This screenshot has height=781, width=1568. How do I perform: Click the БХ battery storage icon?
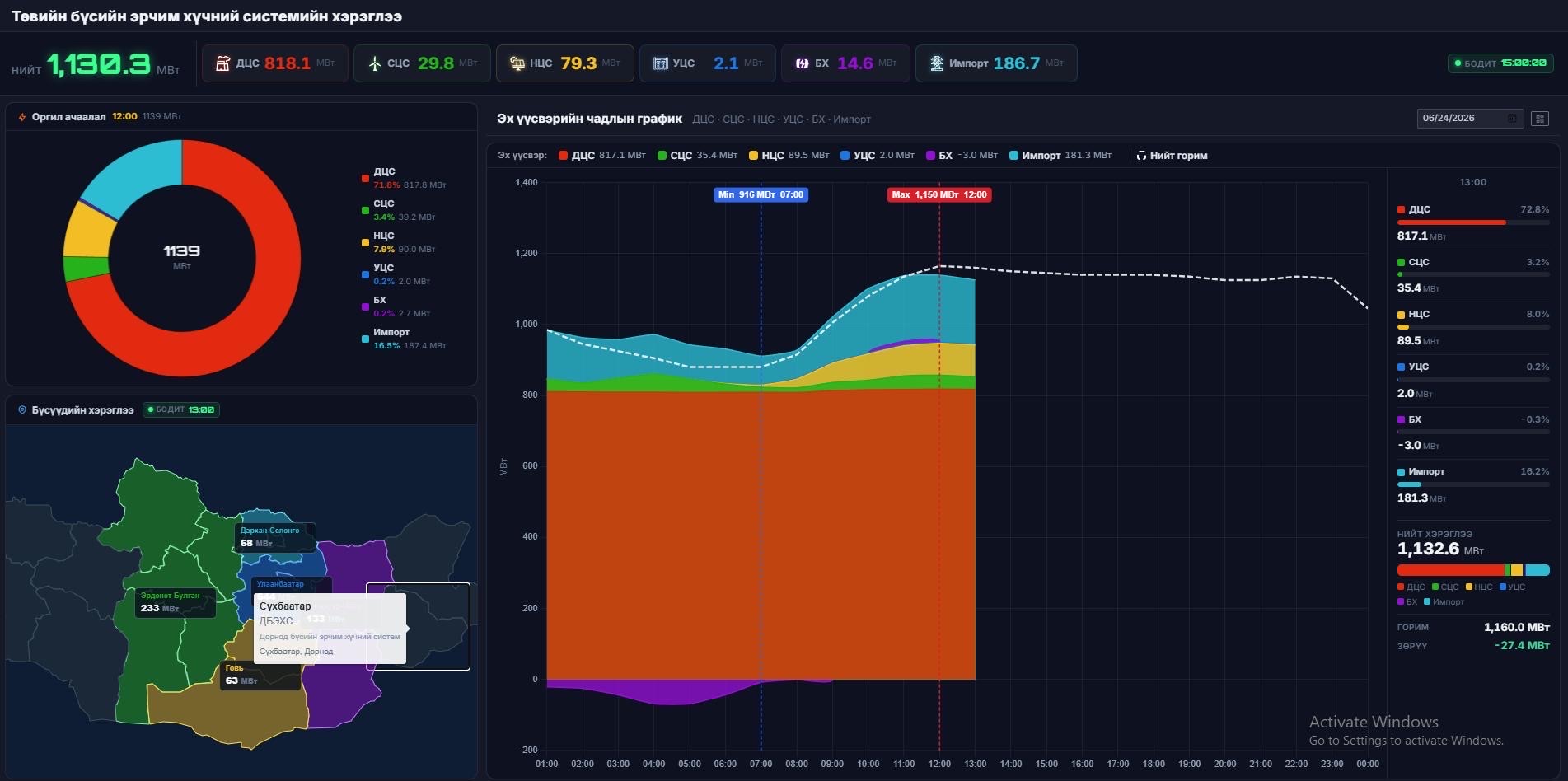coord(802,63)
